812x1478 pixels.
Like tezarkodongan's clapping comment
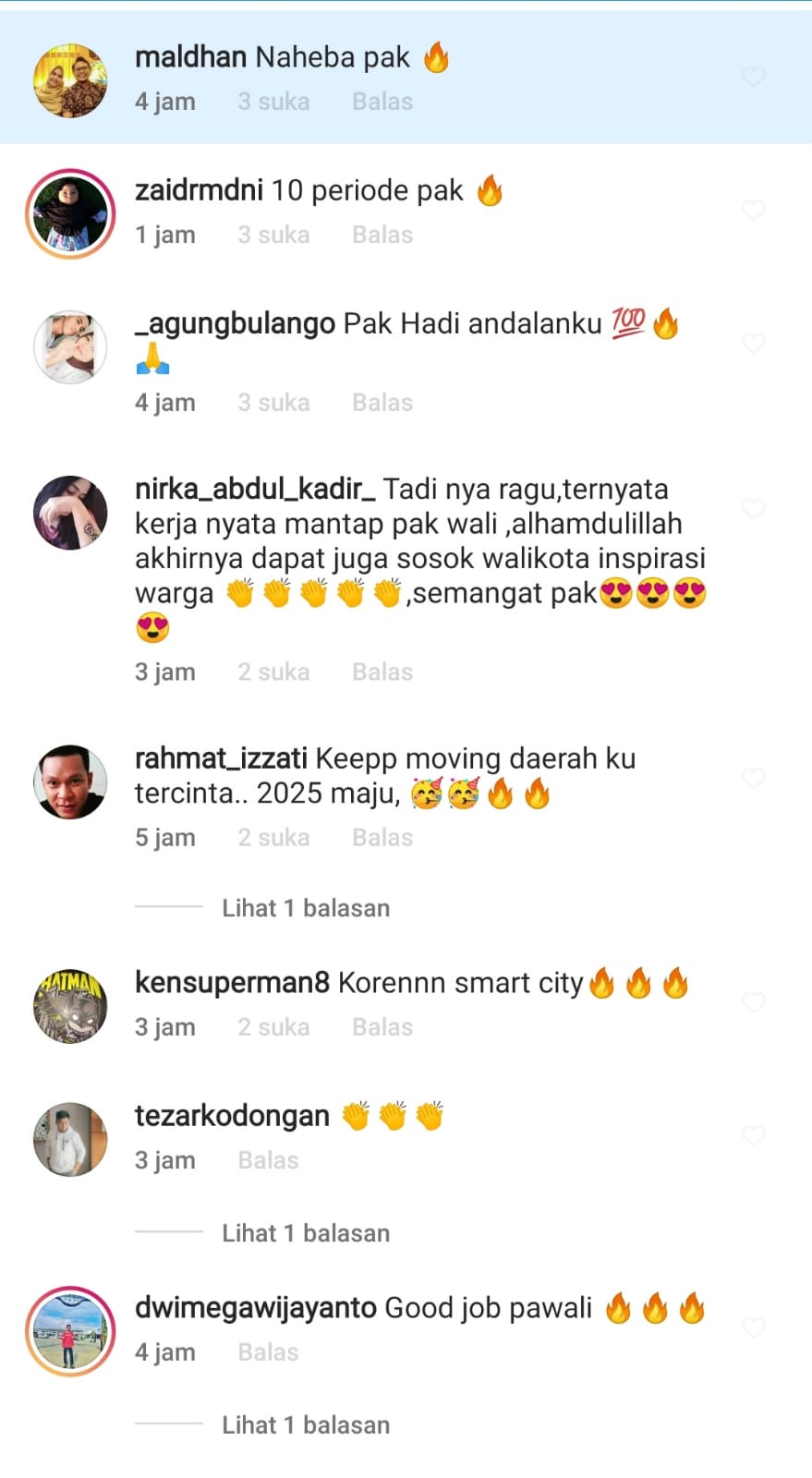[x=754, y=1135]
